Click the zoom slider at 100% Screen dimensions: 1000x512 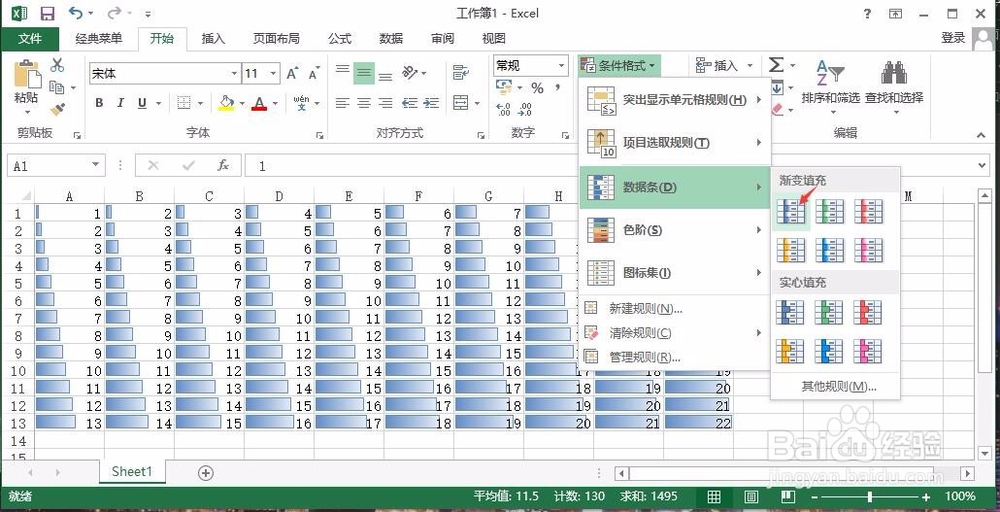[x=870, y=497]
